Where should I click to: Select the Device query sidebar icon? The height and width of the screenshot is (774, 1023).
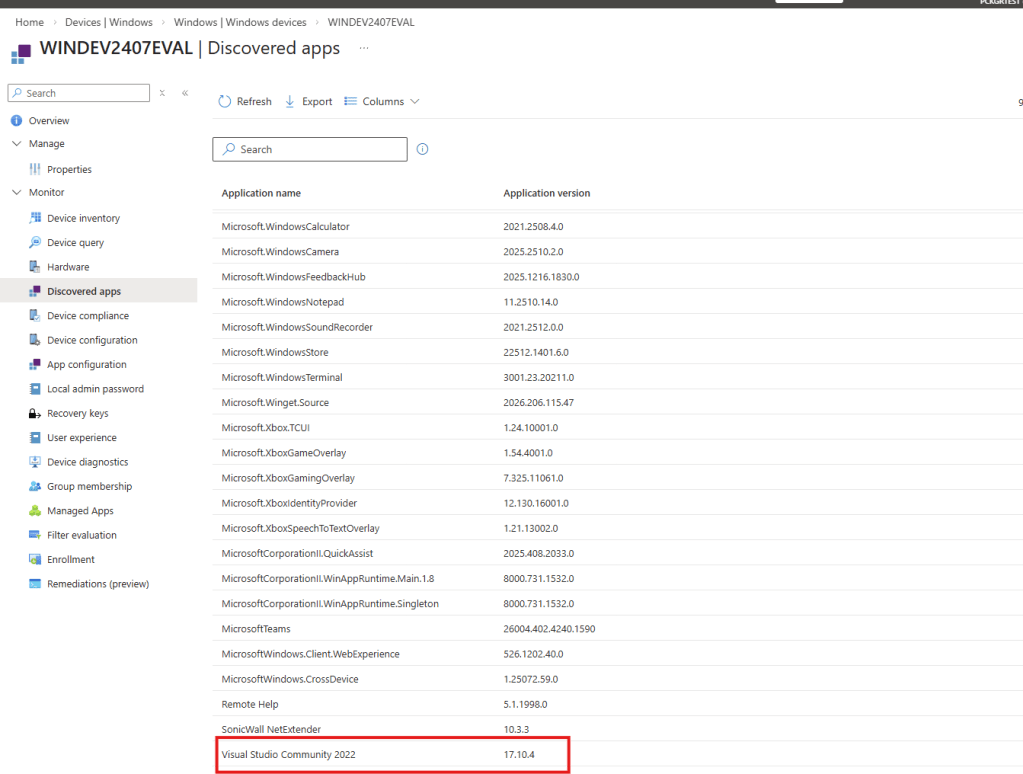click(x=36, y=243)
